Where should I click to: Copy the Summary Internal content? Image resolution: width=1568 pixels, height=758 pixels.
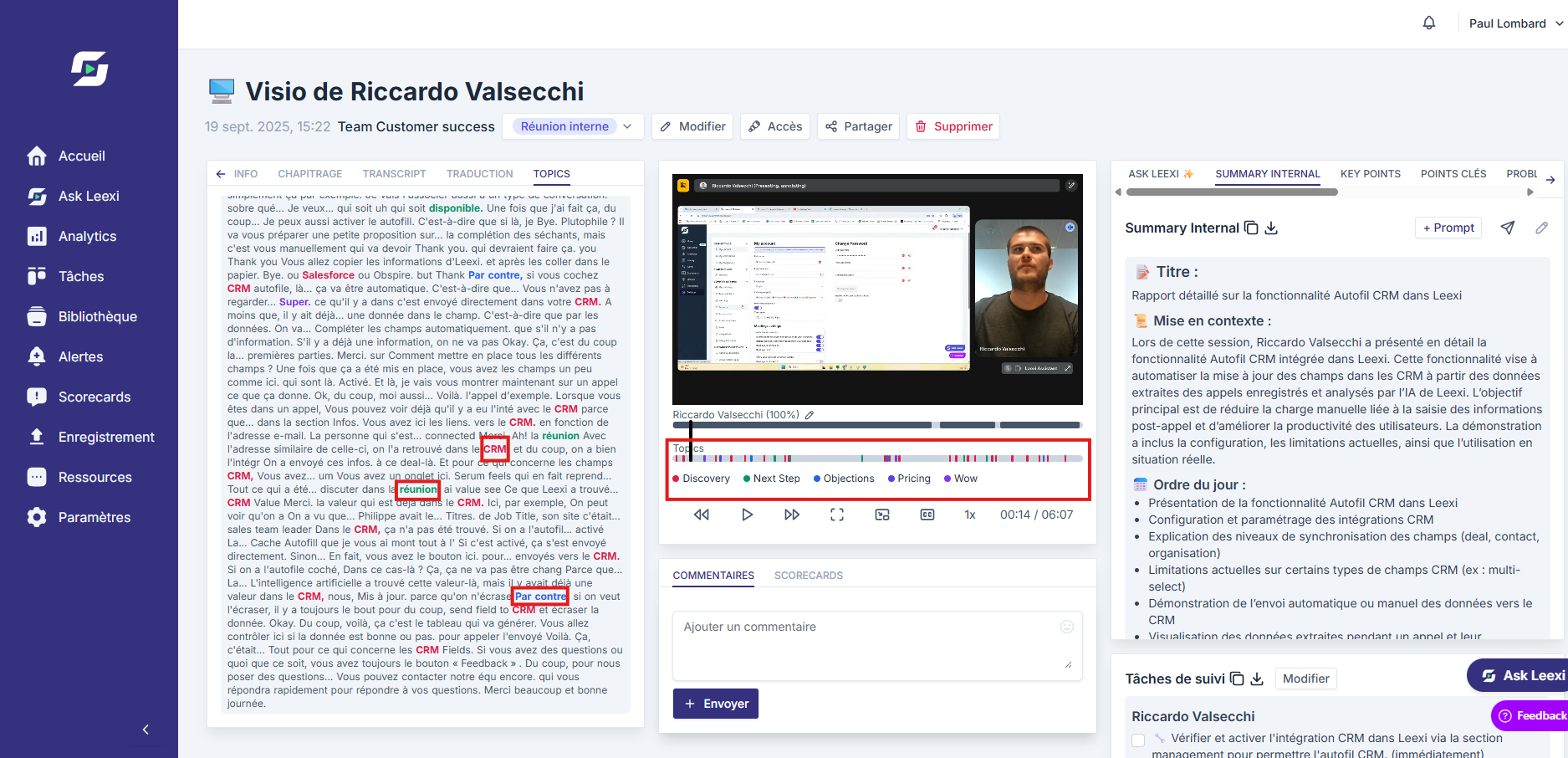1251,228
